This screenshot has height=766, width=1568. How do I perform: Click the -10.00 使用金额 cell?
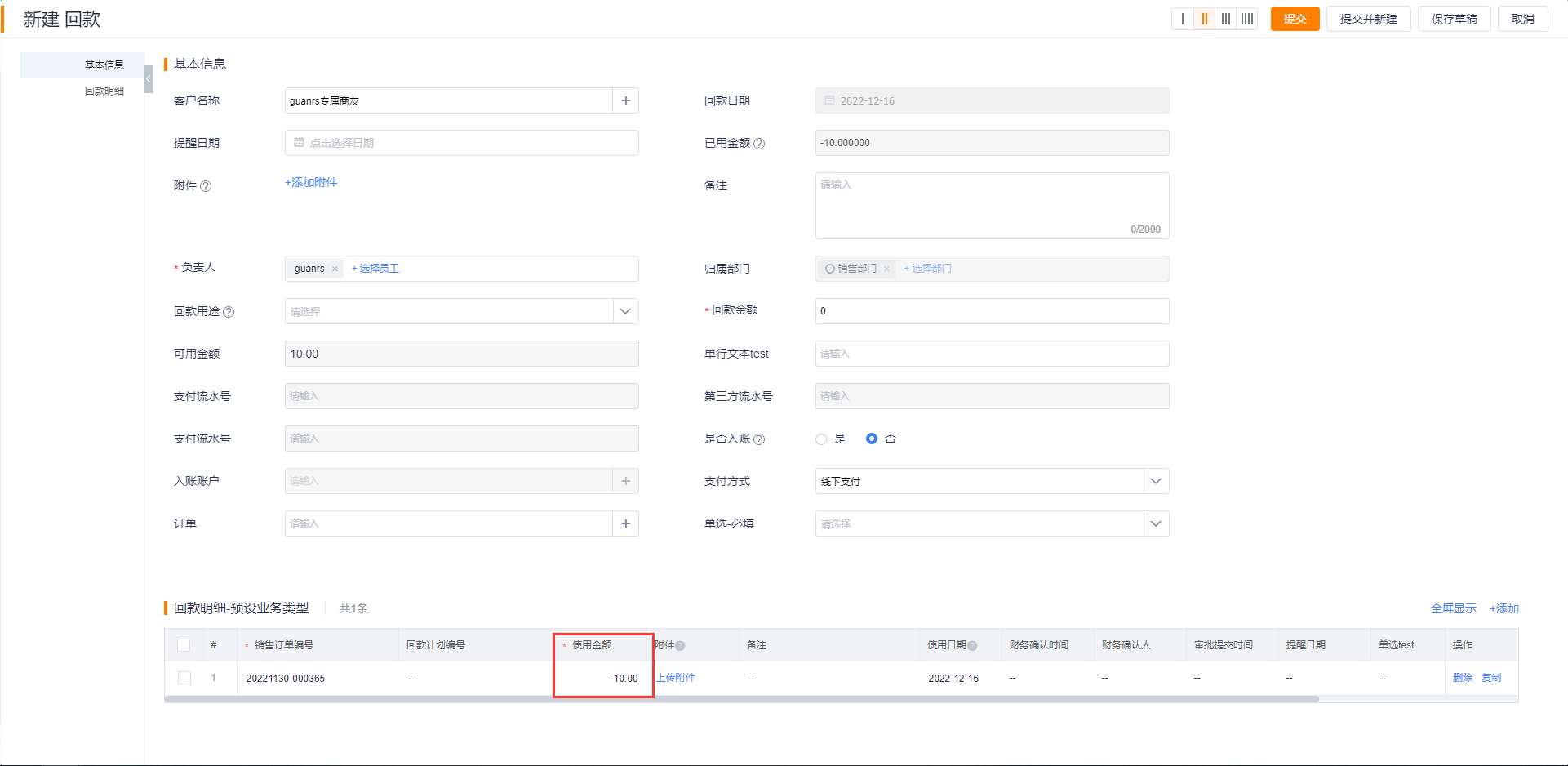[603, 679]
